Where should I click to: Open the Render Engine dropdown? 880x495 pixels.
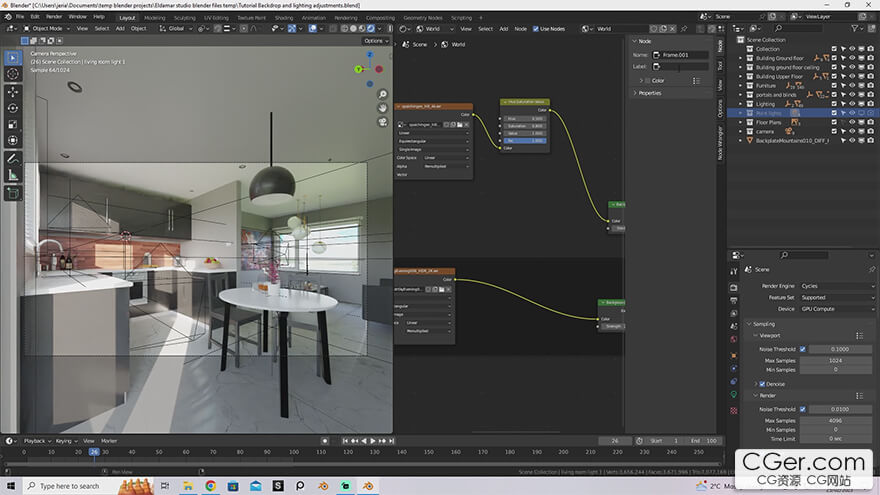pos(837,286)
